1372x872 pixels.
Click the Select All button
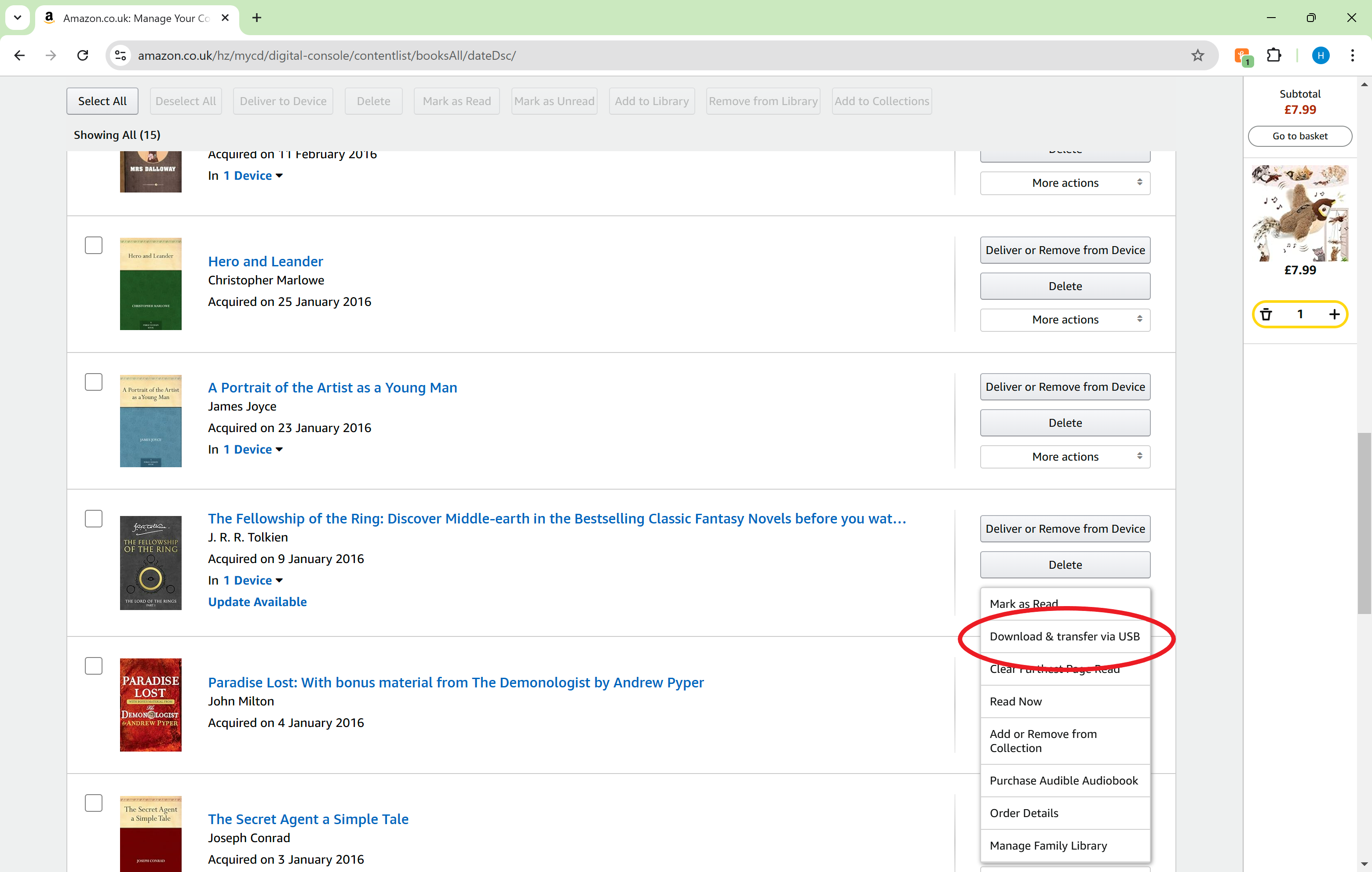click(102, 101)
